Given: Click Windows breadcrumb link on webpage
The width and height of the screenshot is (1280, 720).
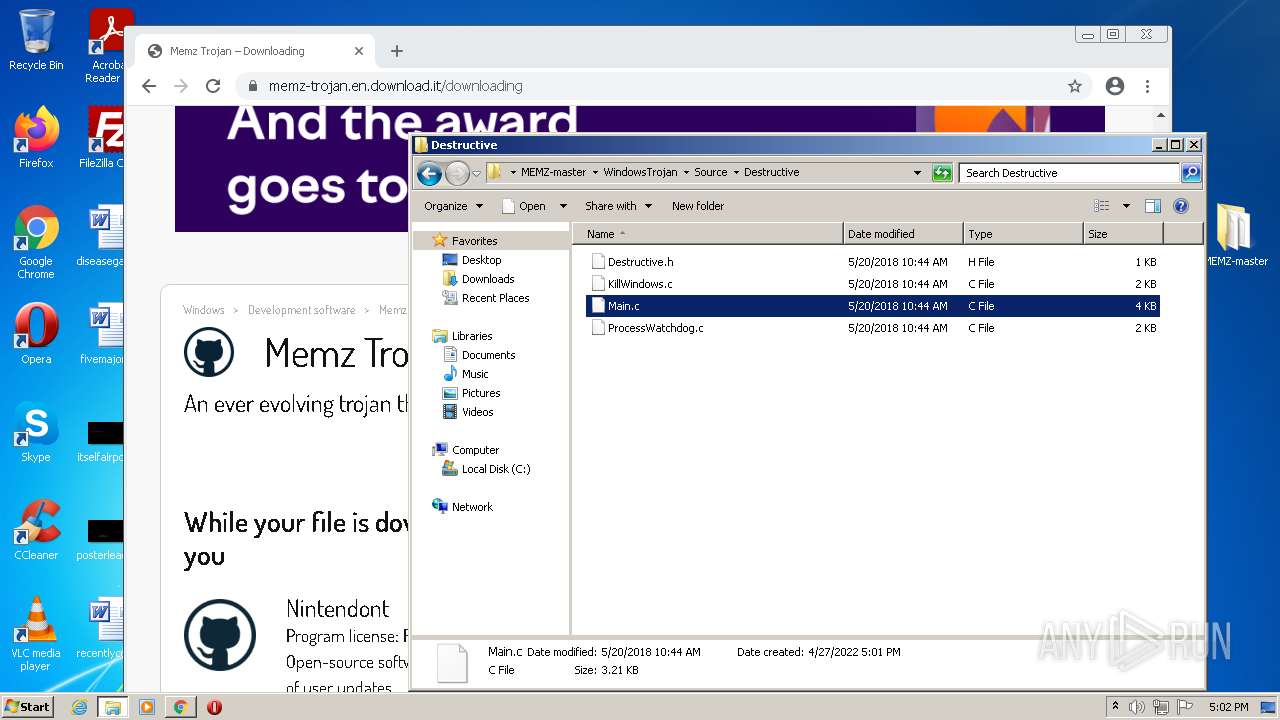Looking at the screenshot, I should (x=203, y=310).
